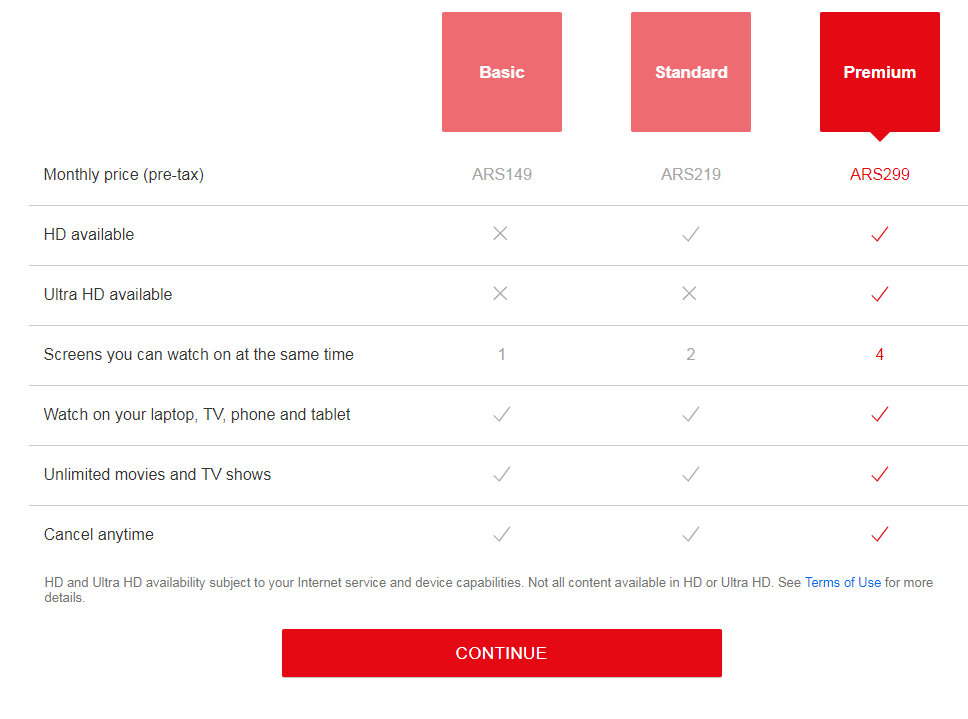The height and width of the screenshot is (719, 968).
Task: Click the X icon under Basic for HD available
Action: pyautogui.click(x=501, y=234)
